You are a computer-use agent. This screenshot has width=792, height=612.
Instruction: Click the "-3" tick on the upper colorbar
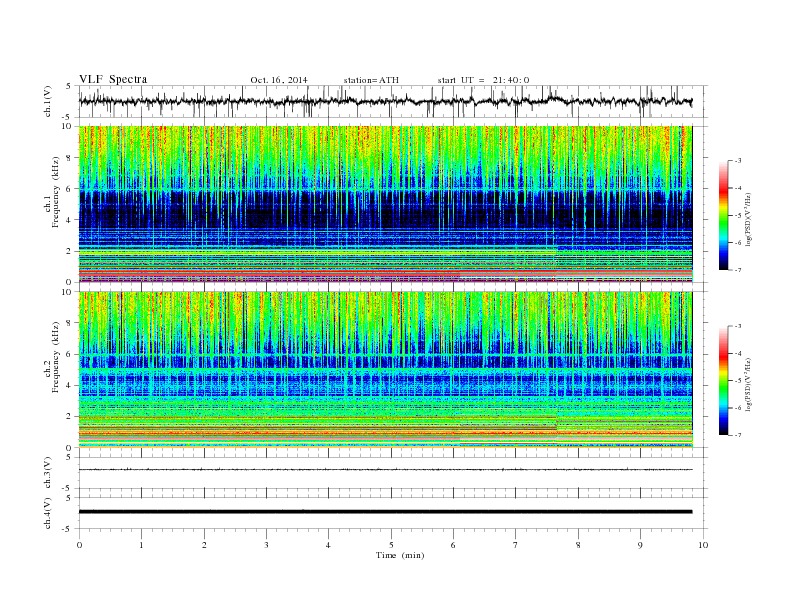[x=738, y=161]
